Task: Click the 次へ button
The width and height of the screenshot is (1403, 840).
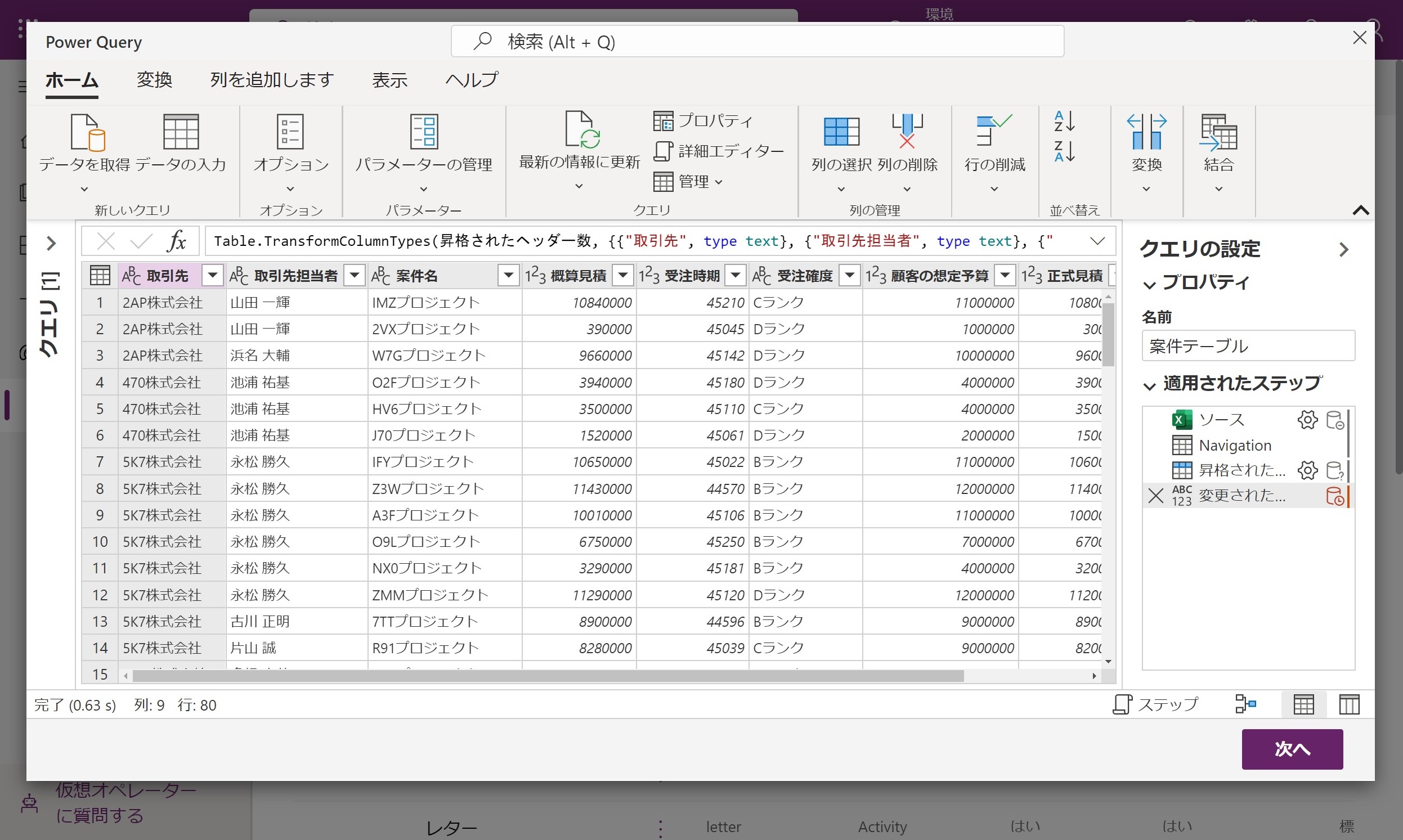Action: 1292,749
